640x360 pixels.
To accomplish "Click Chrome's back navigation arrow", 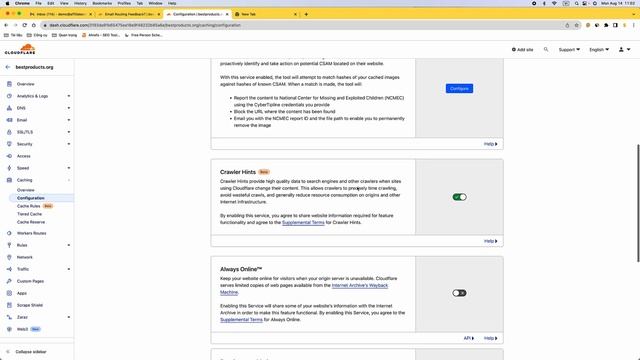I will (x=6, y=25).
